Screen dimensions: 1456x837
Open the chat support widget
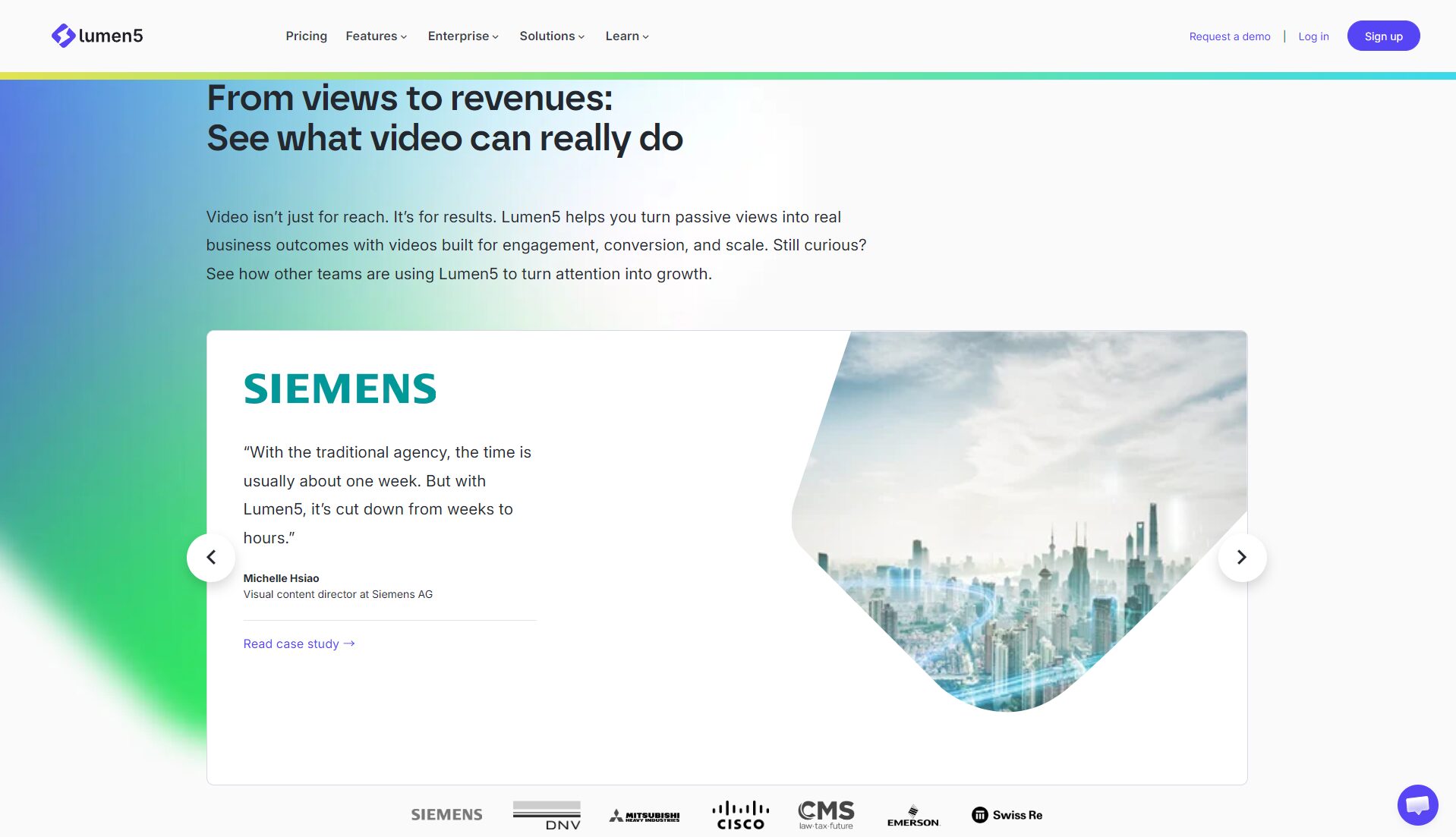(x=1417, y=804)
